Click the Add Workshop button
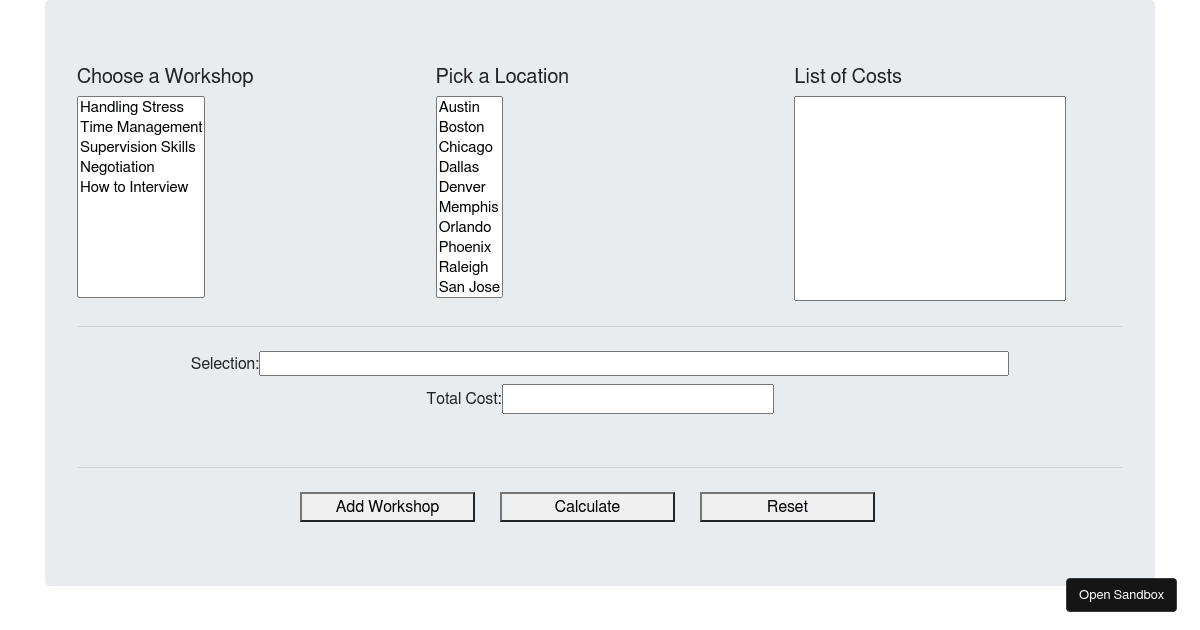 pyautogui.click(x=387, y=507)
